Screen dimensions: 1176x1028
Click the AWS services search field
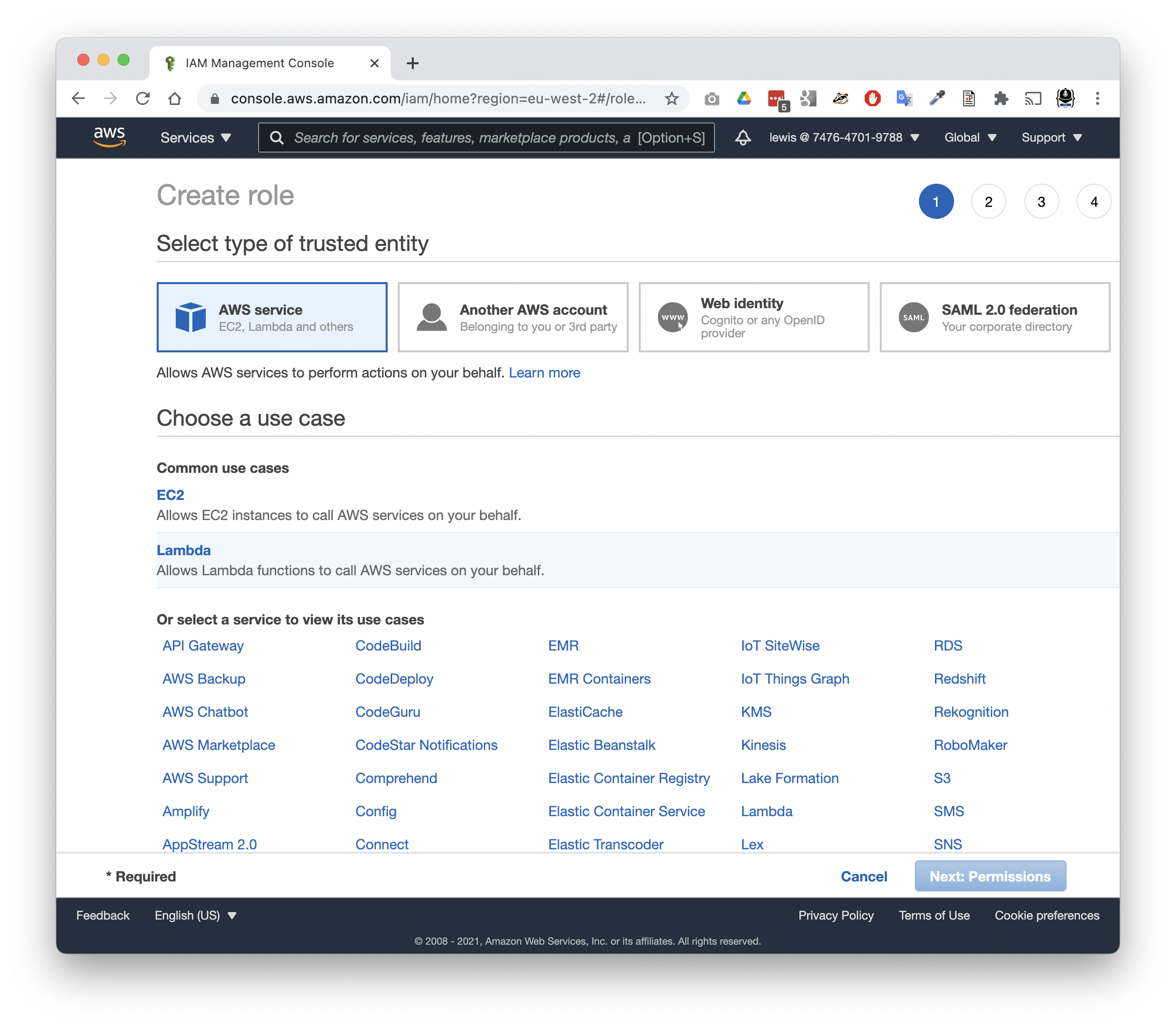[x=487, y=138]
